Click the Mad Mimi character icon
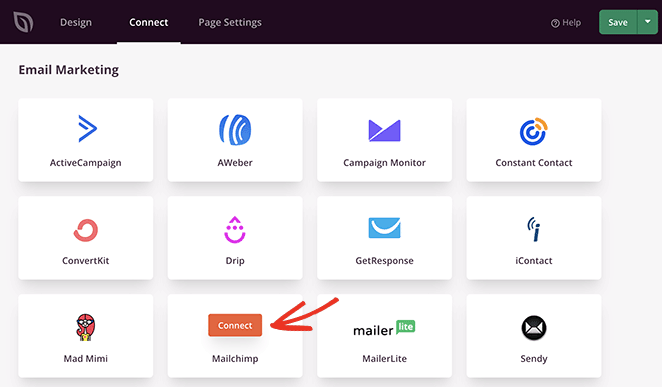 [86, 327]
